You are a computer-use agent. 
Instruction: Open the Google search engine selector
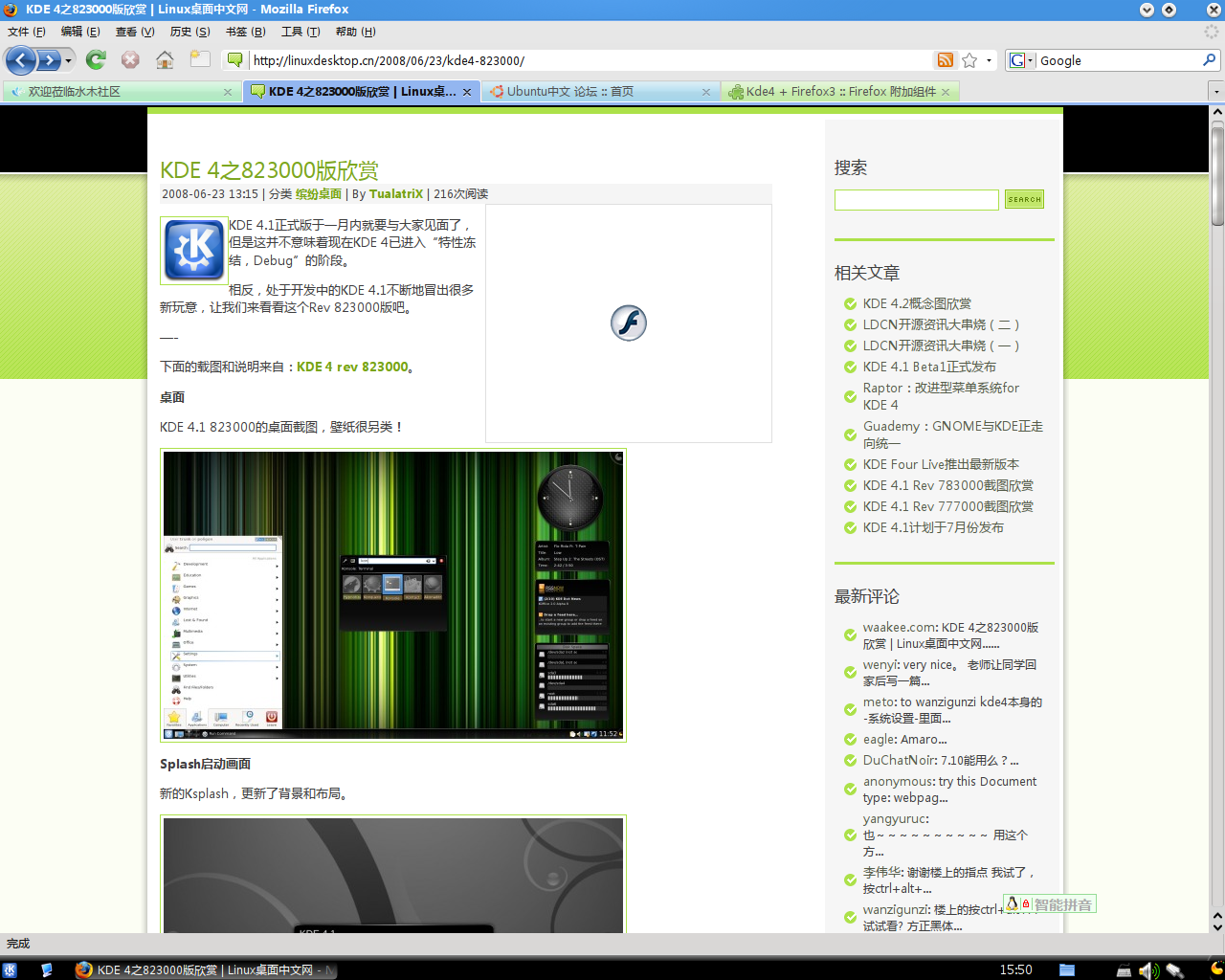1021,60
